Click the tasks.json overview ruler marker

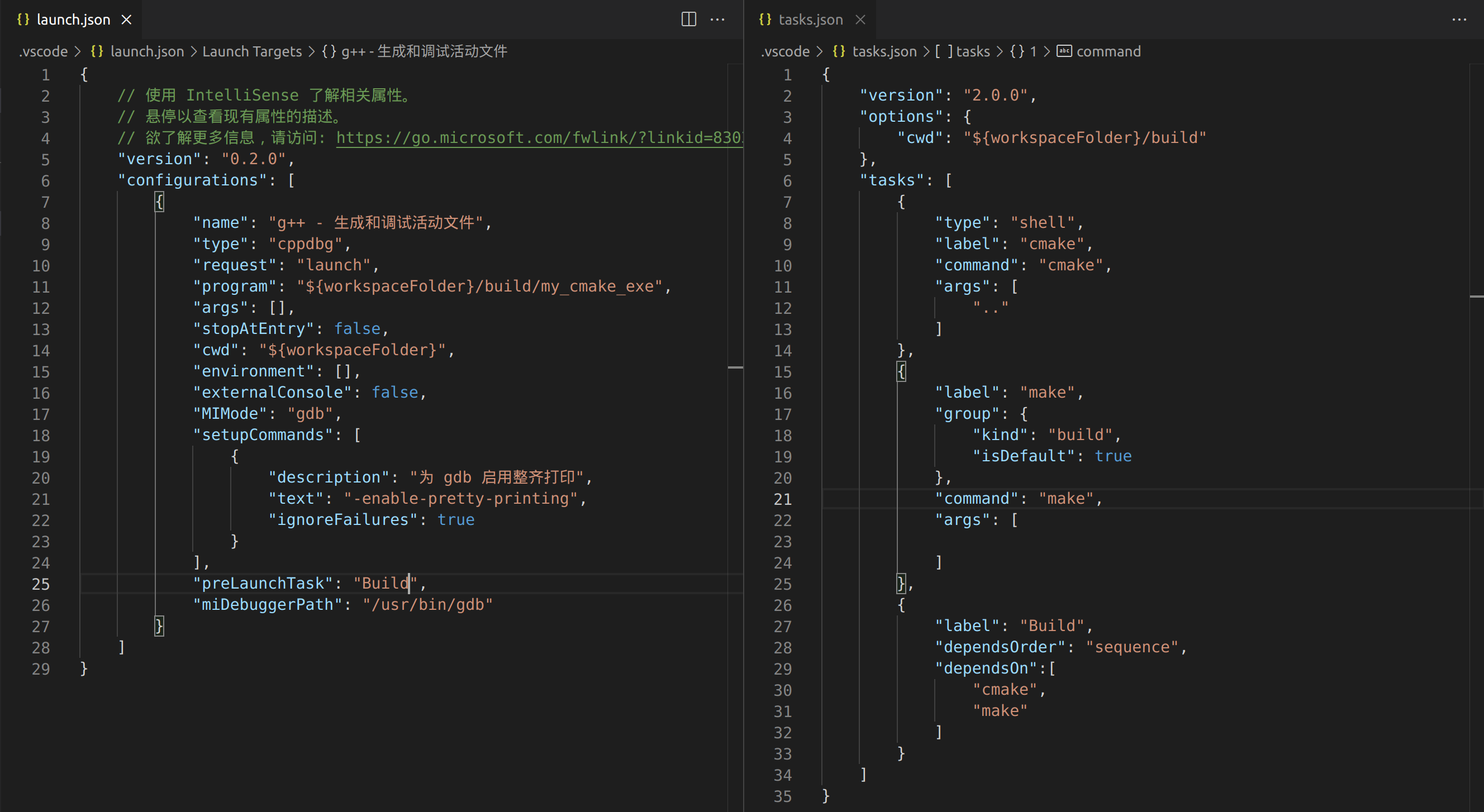[x=1477, y=296]
